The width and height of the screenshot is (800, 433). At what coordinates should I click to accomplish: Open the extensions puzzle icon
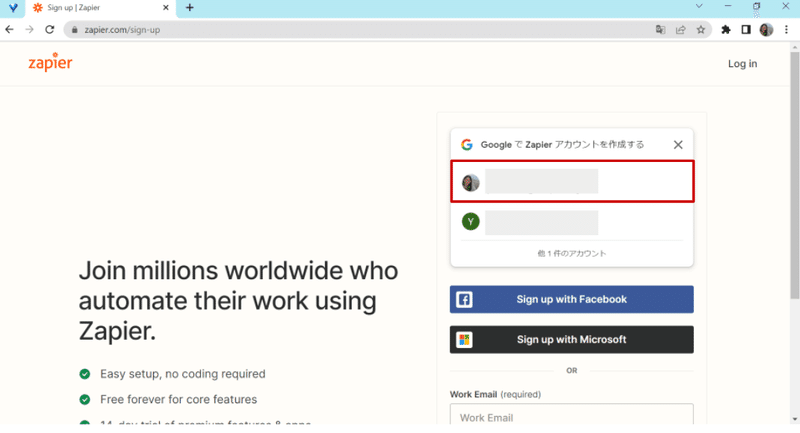click(726, 30)
